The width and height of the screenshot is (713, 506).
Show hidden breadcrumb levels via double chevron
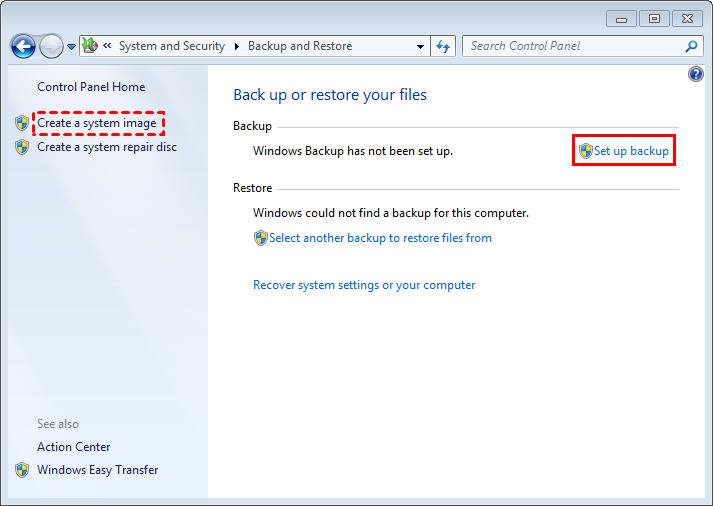point(107,45)
